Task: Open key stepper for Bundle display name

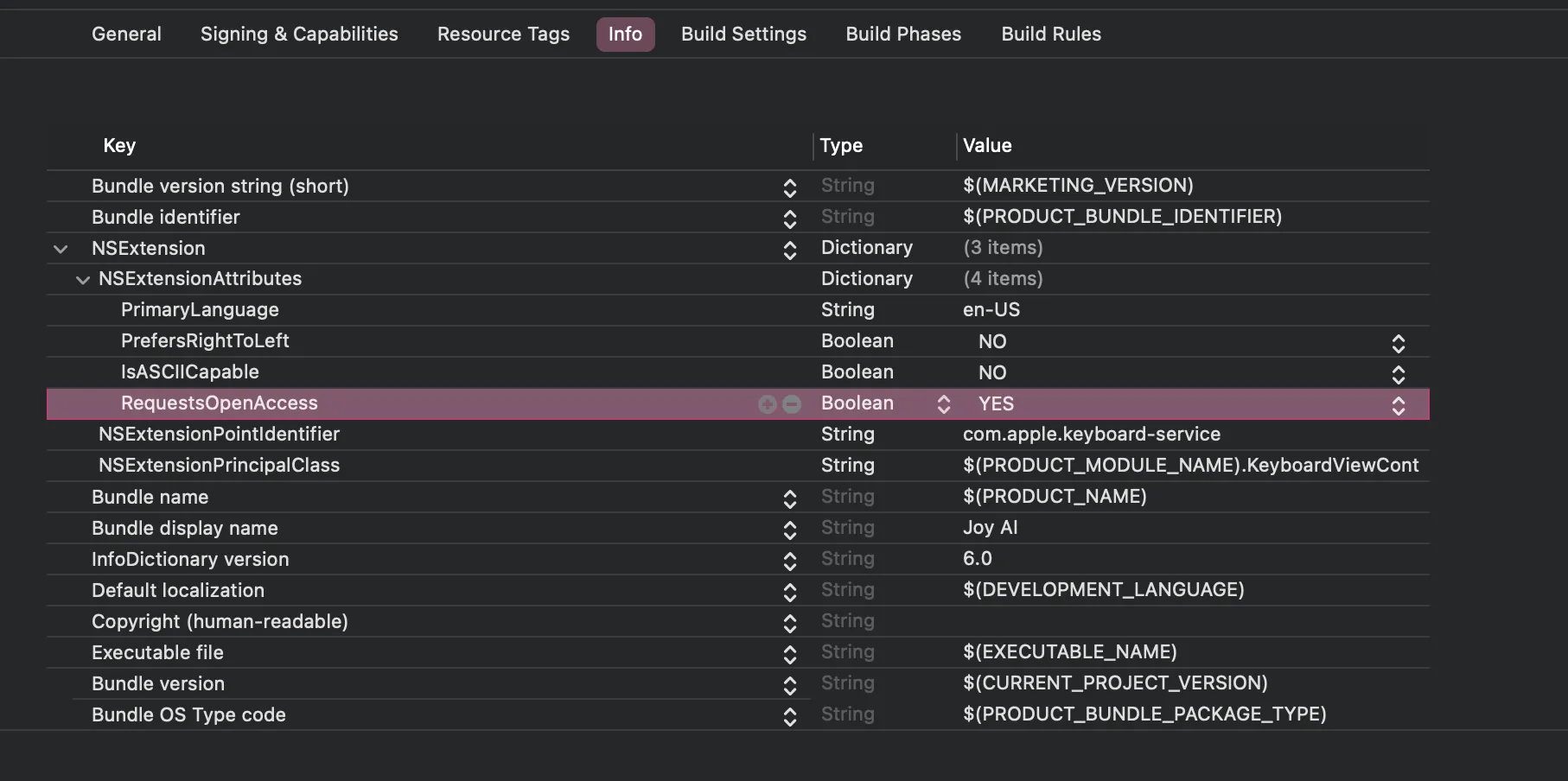Action: coord(789,530)
